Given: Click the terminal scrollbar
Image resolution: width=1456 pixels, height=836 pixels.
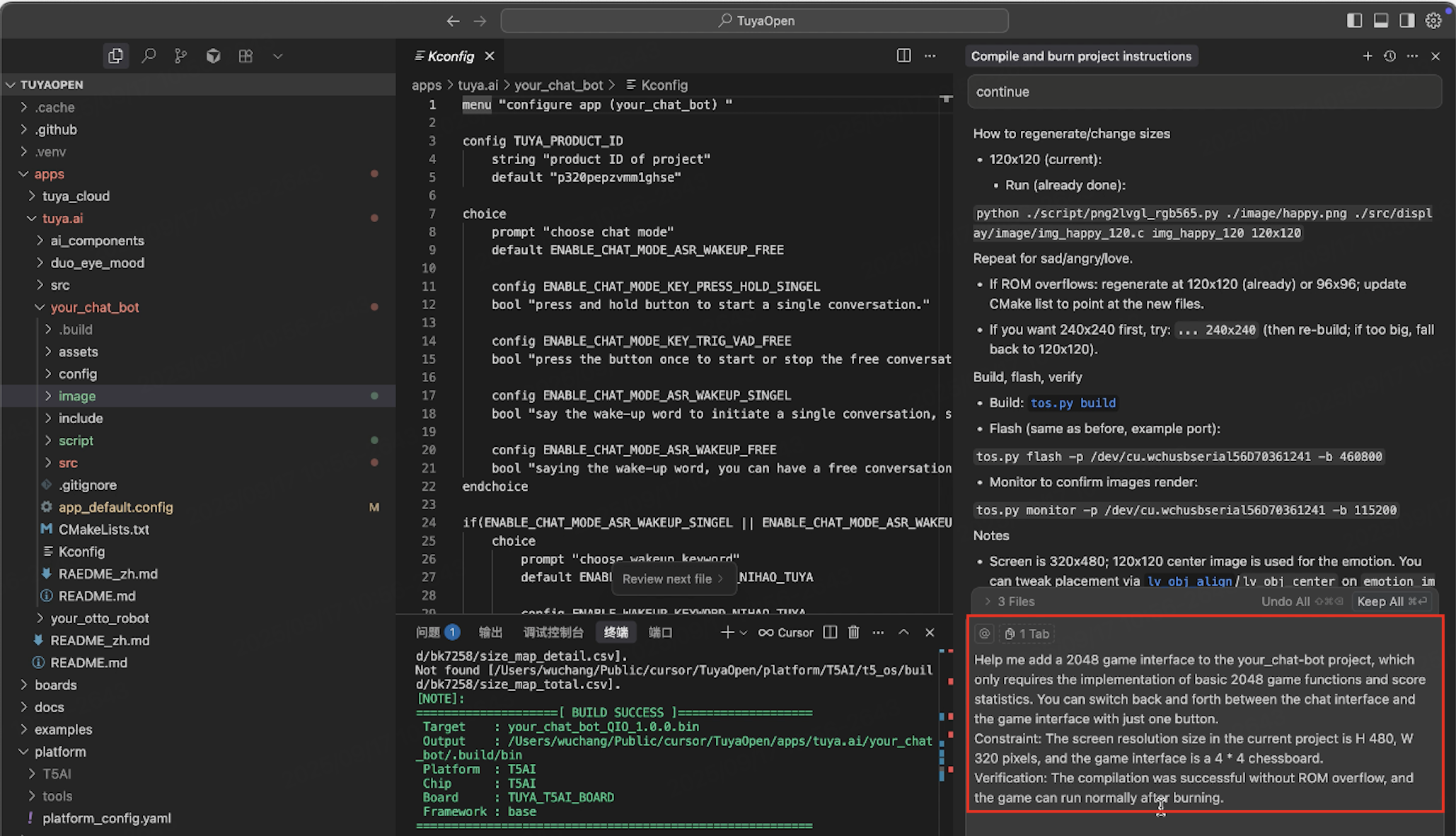Looking at the screenshot, I should coord(947,736).
